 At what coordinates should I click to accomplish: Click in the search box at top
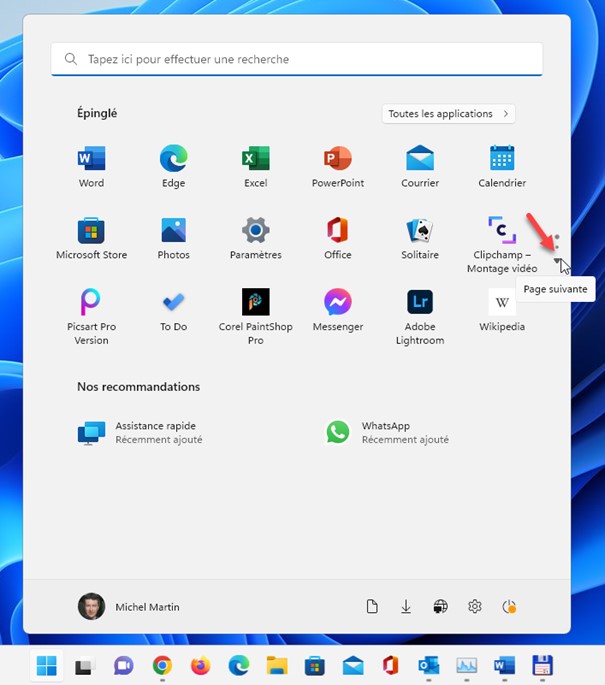click(297, 59)
